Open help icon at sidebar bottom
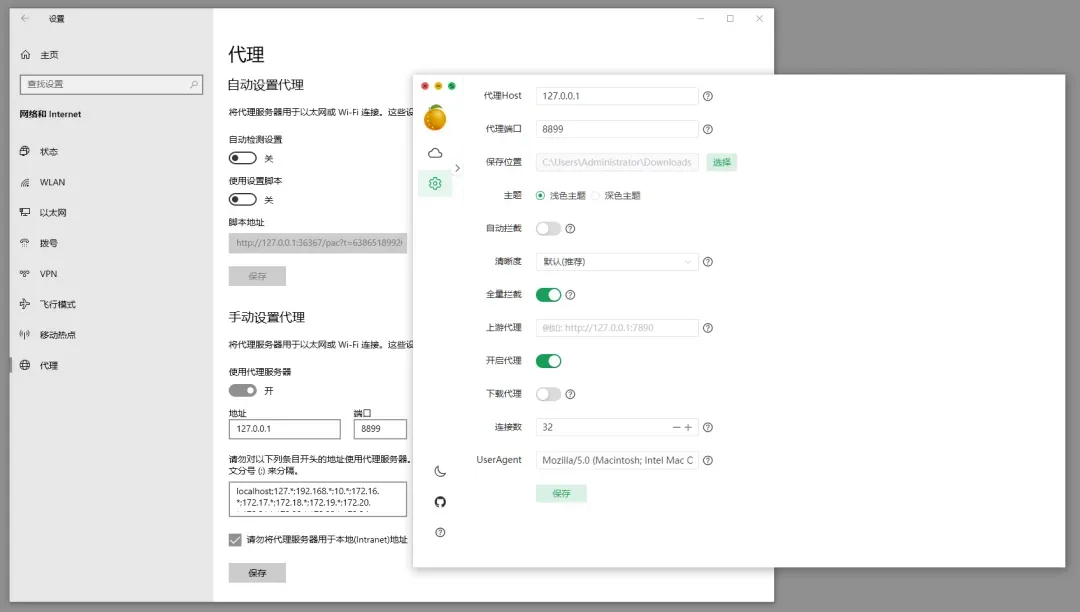 pyautogui.click(x=440, y=532)
